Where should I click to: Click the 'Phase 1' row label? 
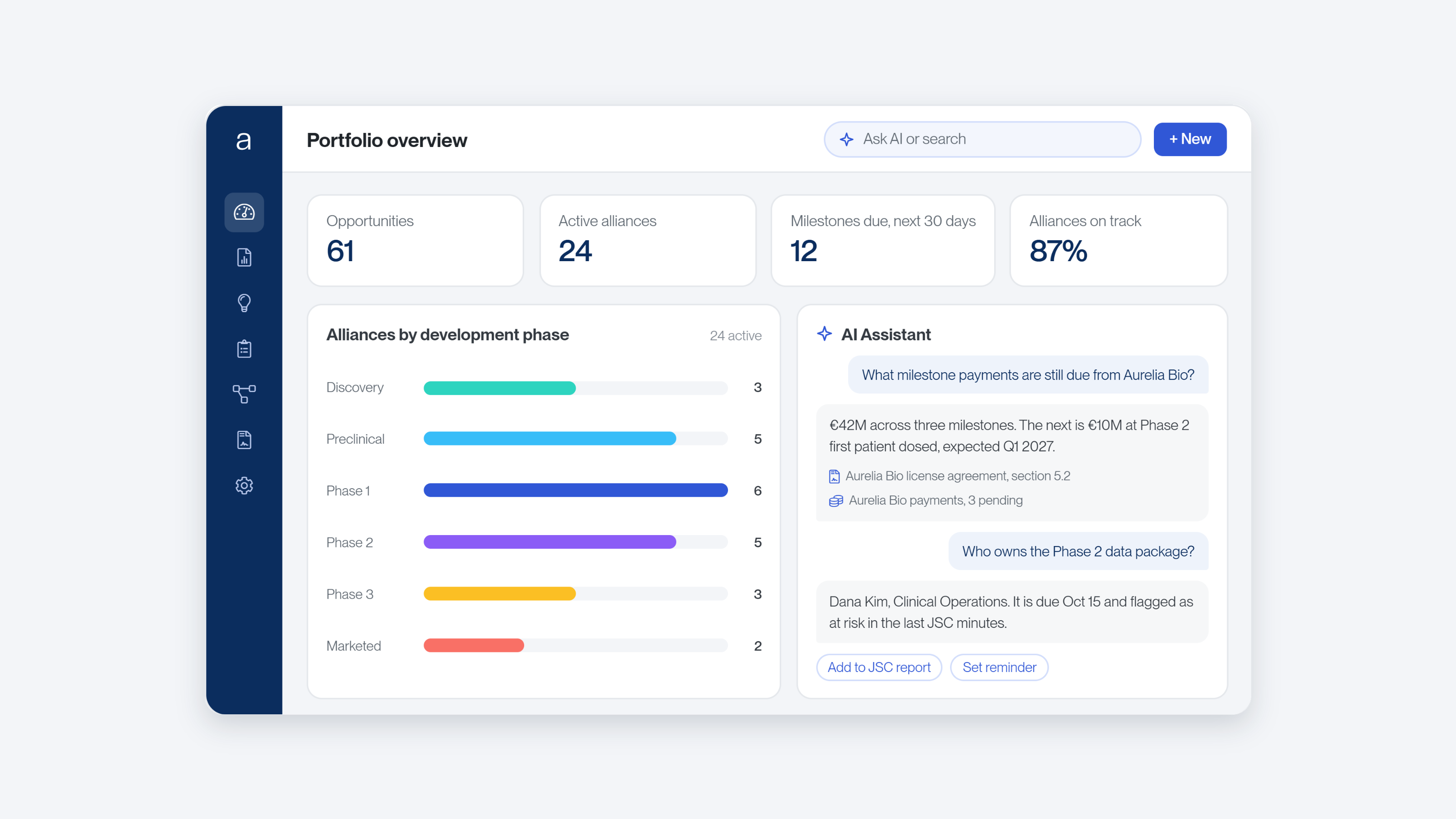coord(348,490)
